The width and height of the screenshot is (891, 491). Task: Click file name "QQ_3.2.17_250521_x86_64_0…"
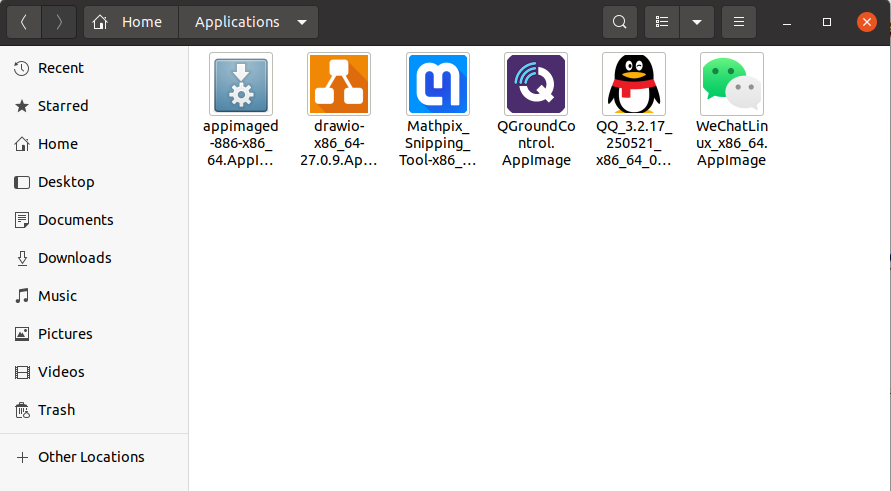pos(634,143)
